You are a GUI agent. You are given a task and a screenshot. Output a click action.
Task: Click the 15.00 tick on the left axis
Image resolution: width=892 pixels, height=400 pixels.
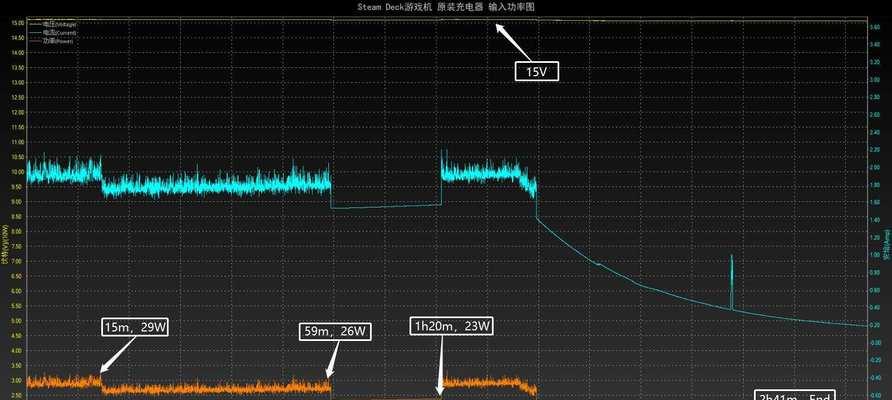pos(18,23)
